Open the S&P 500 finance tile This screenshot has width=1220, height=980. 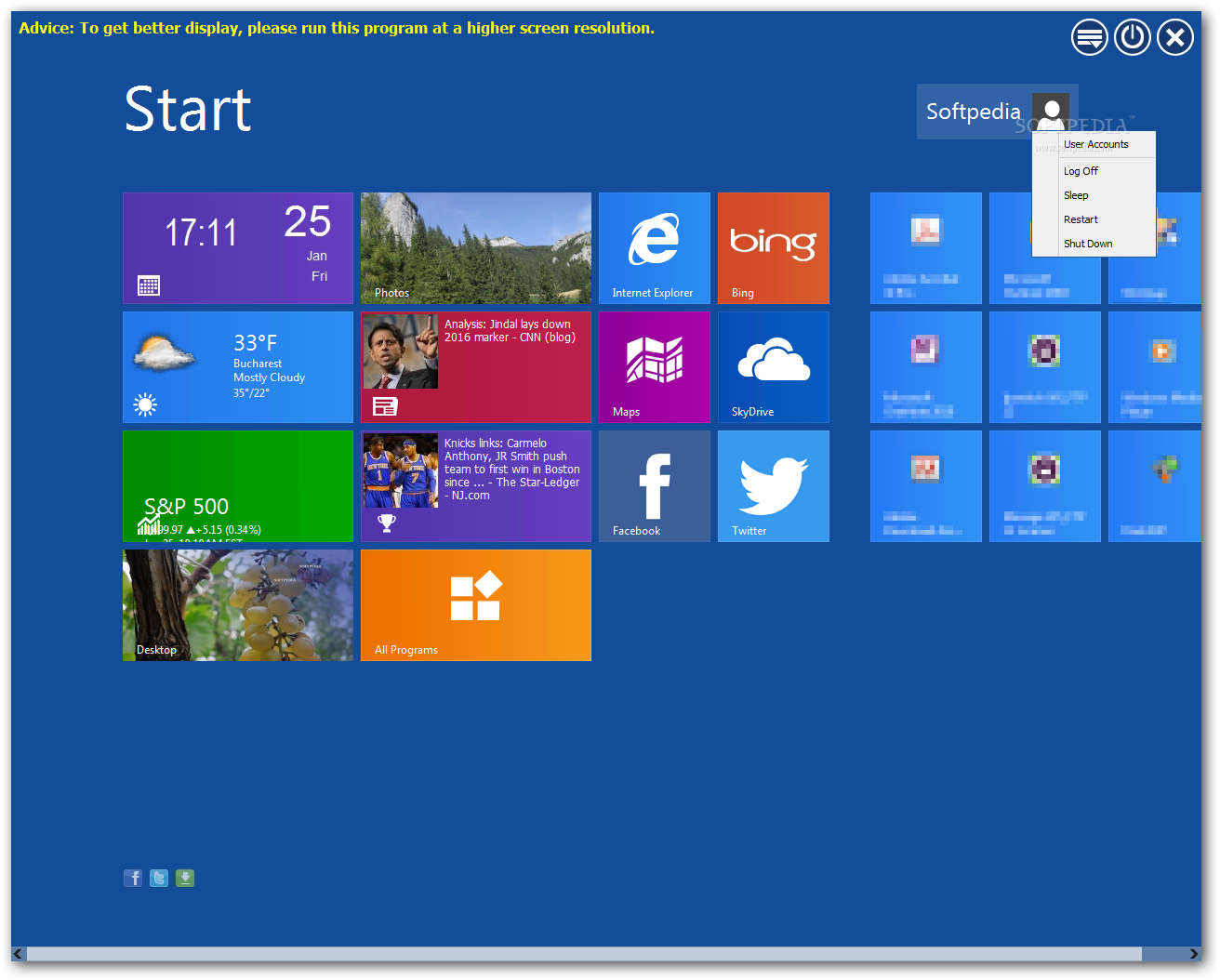tap(238, 486)
